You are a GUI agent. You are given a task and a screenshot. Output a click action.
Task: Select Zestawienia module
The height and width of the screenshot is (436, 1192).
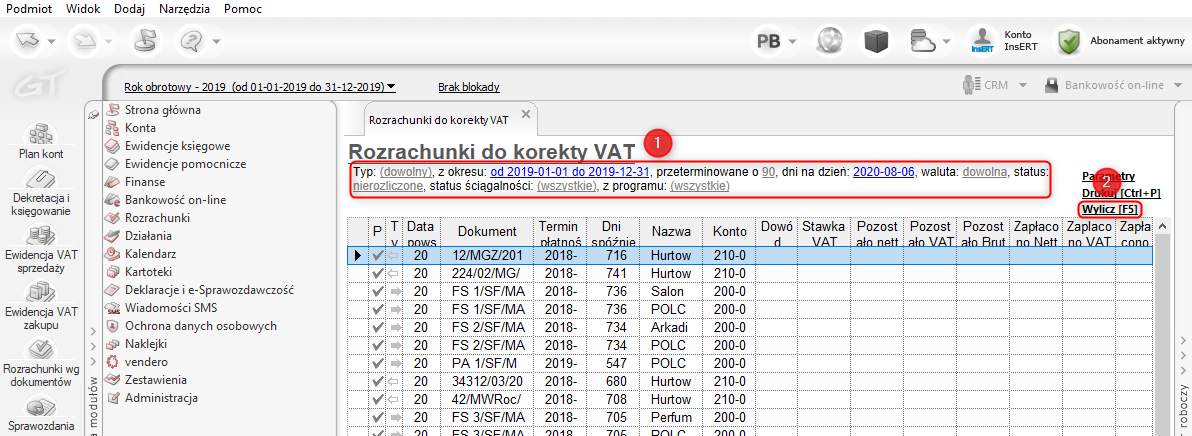tap(156, 380)
